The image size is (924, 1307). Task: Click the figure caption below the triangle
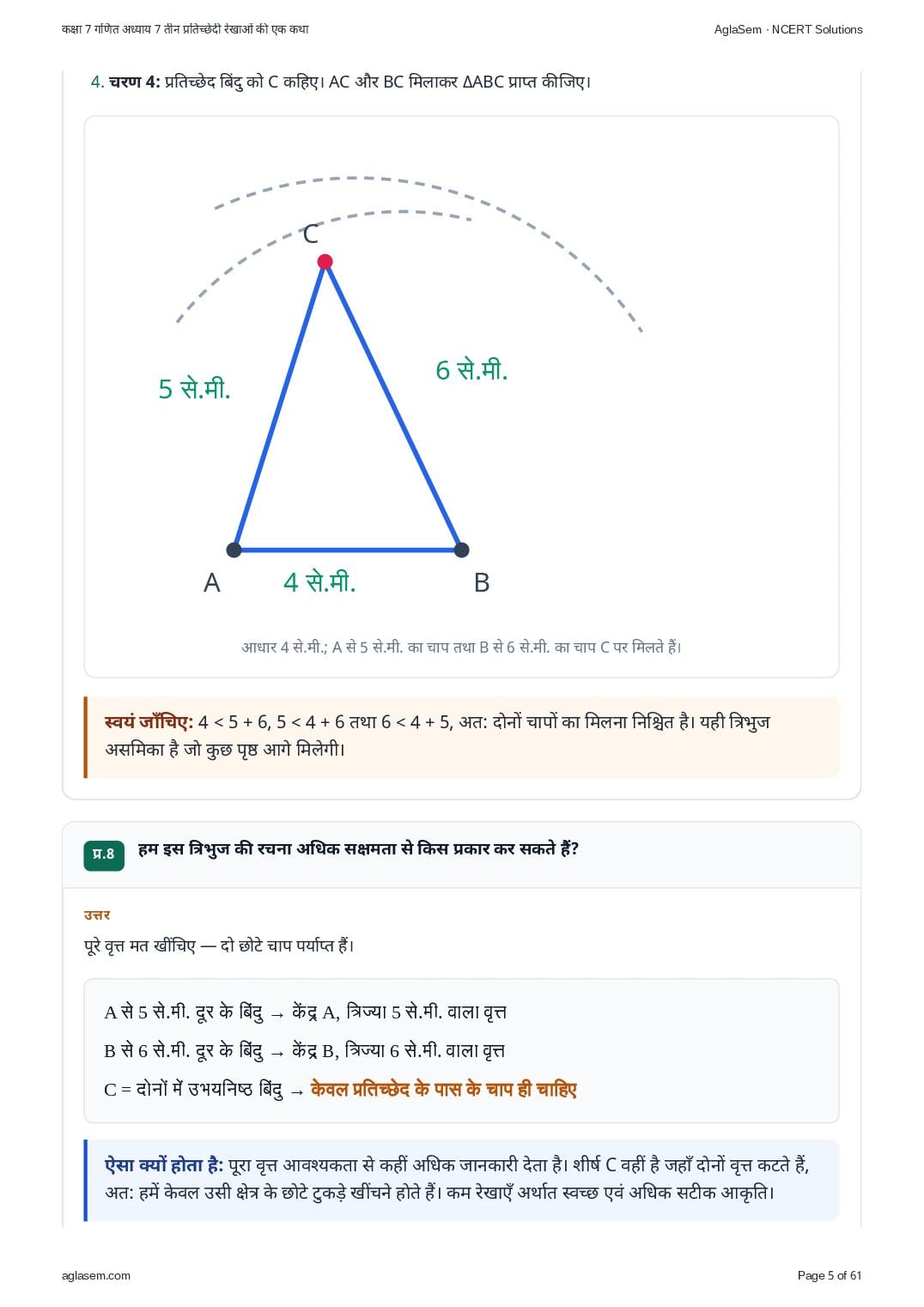pos(461,647)
